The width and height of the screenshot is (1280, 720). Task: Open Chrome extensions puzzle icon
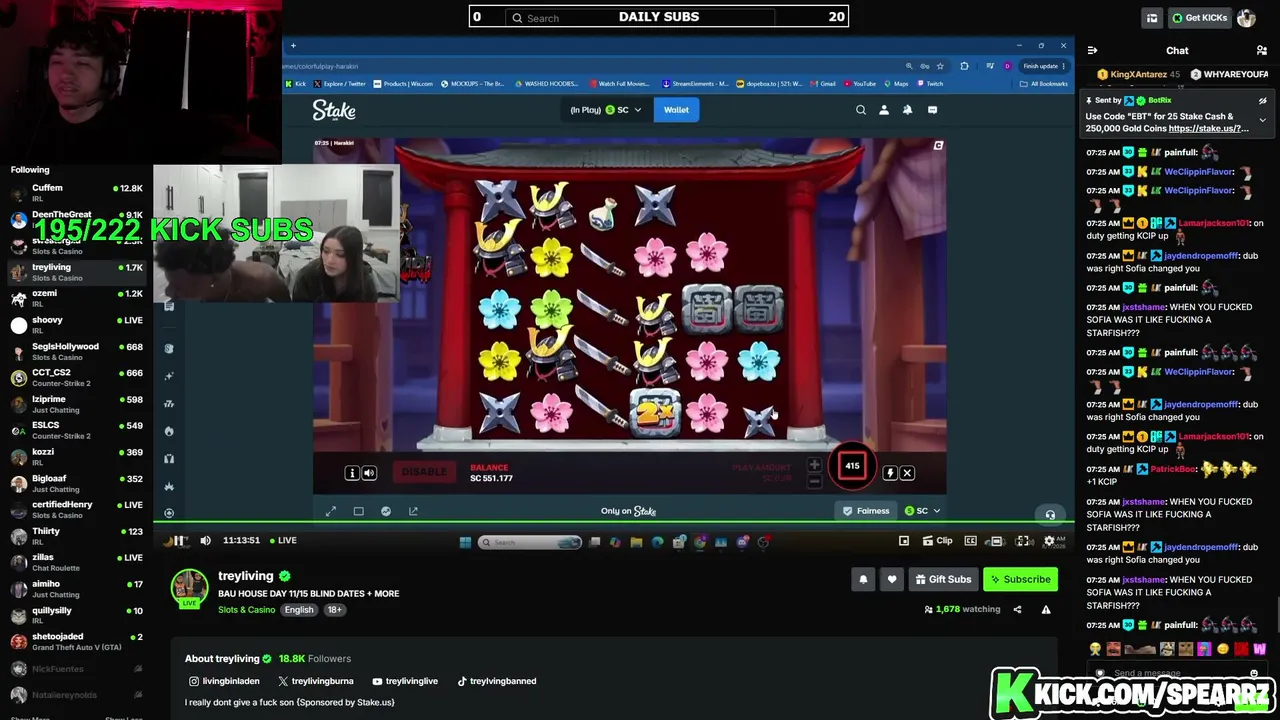[x=964, y=66]
